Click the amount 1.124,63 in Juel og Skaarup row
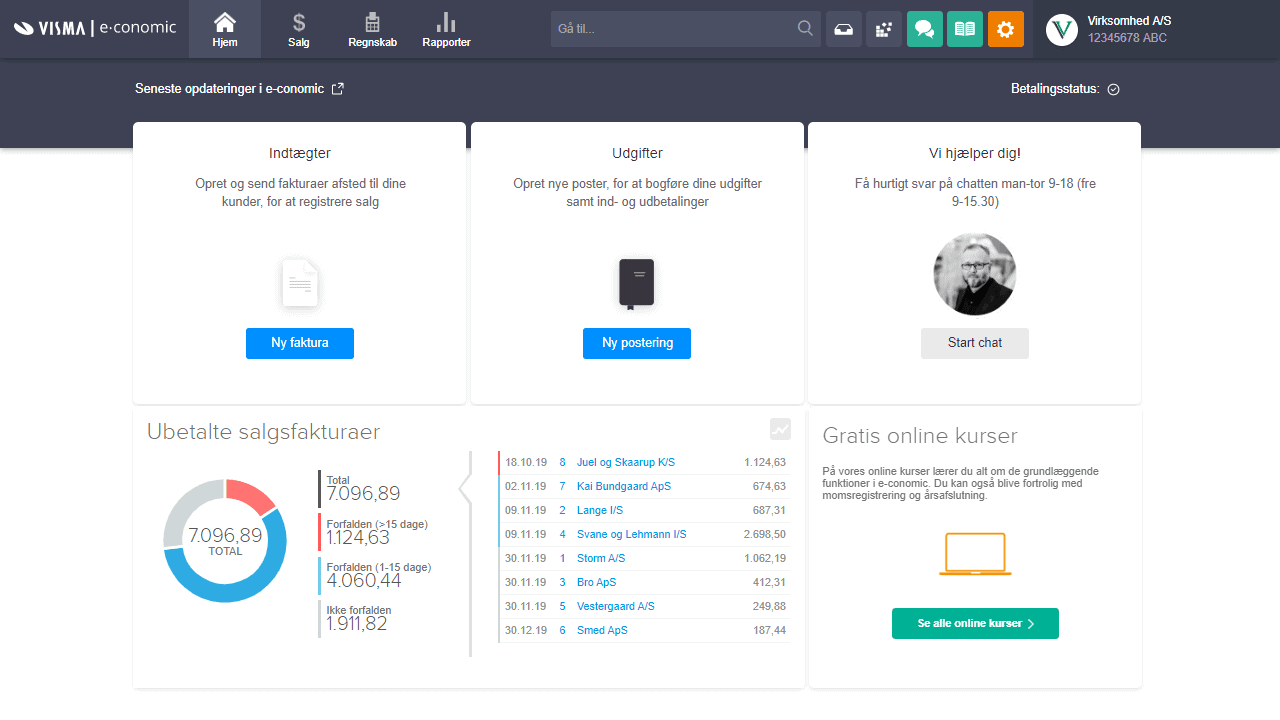This screenshot has height=720, width=1280. (x=765, y=462)
